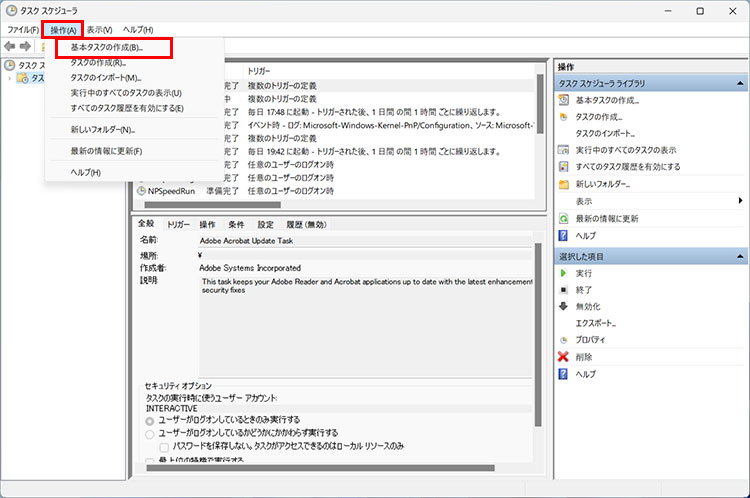Choose 基本タスクの作成(B)... from the open menu
Image resolution: width=750 pixels, height=498 pixels.
click(x=106, y=47)
